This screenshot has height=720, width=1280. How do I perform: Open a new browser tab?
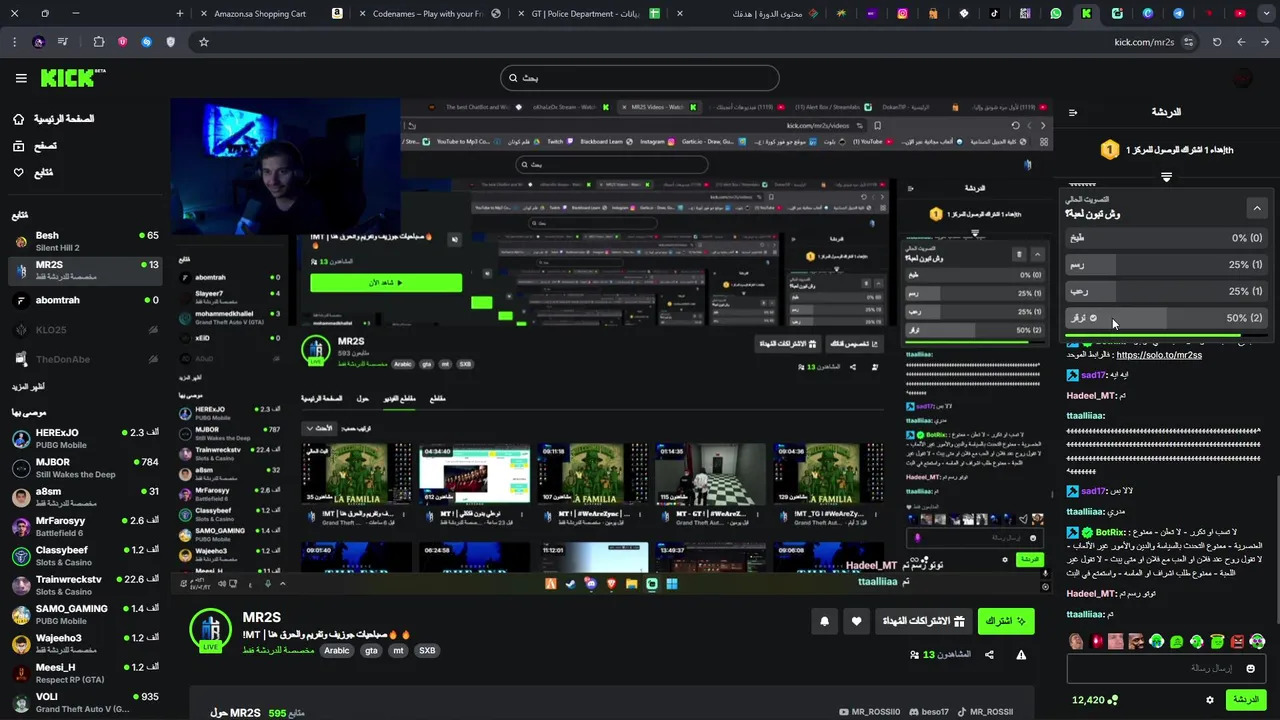[180, 14]
